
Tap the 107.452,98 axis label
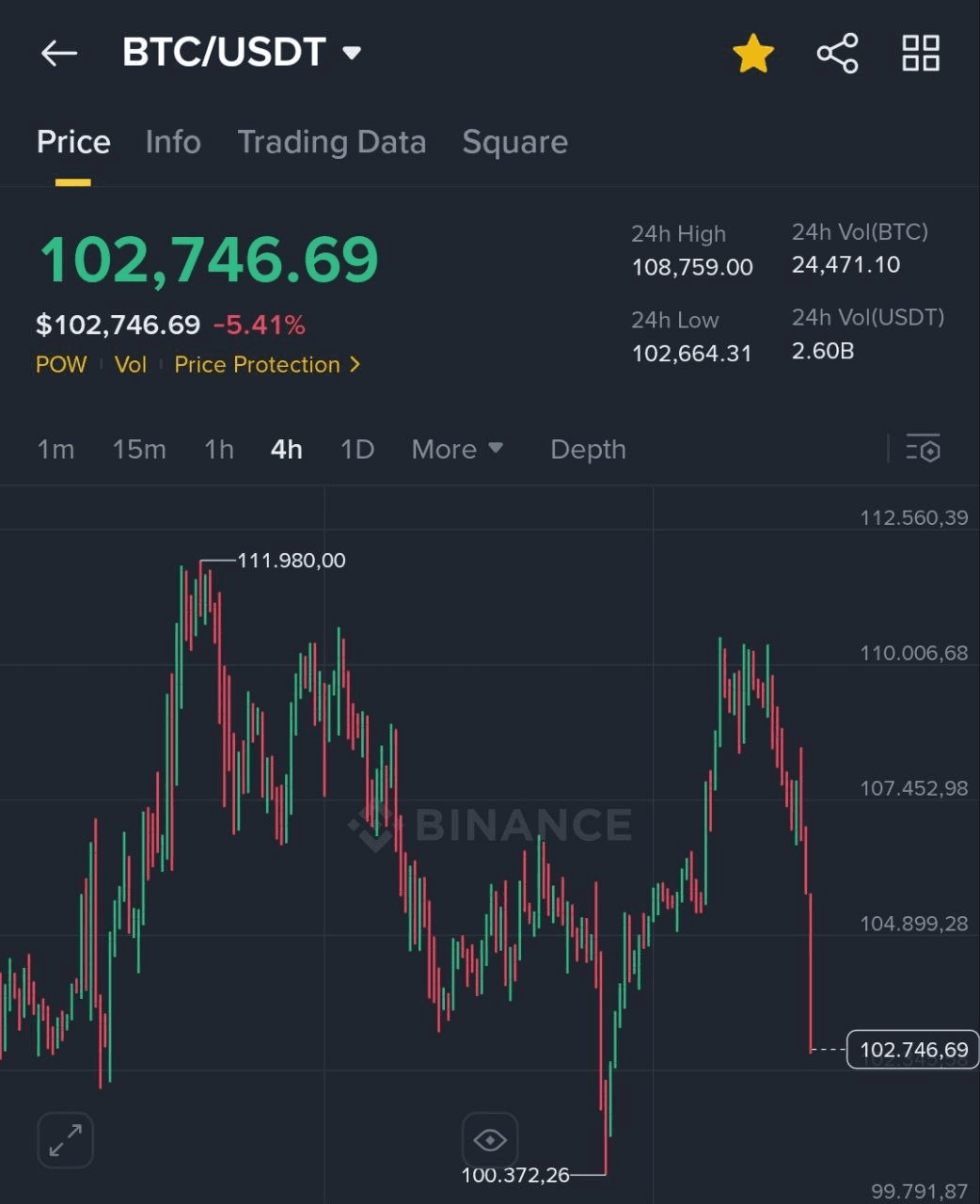pyautogui.click(x=914, y=788)
